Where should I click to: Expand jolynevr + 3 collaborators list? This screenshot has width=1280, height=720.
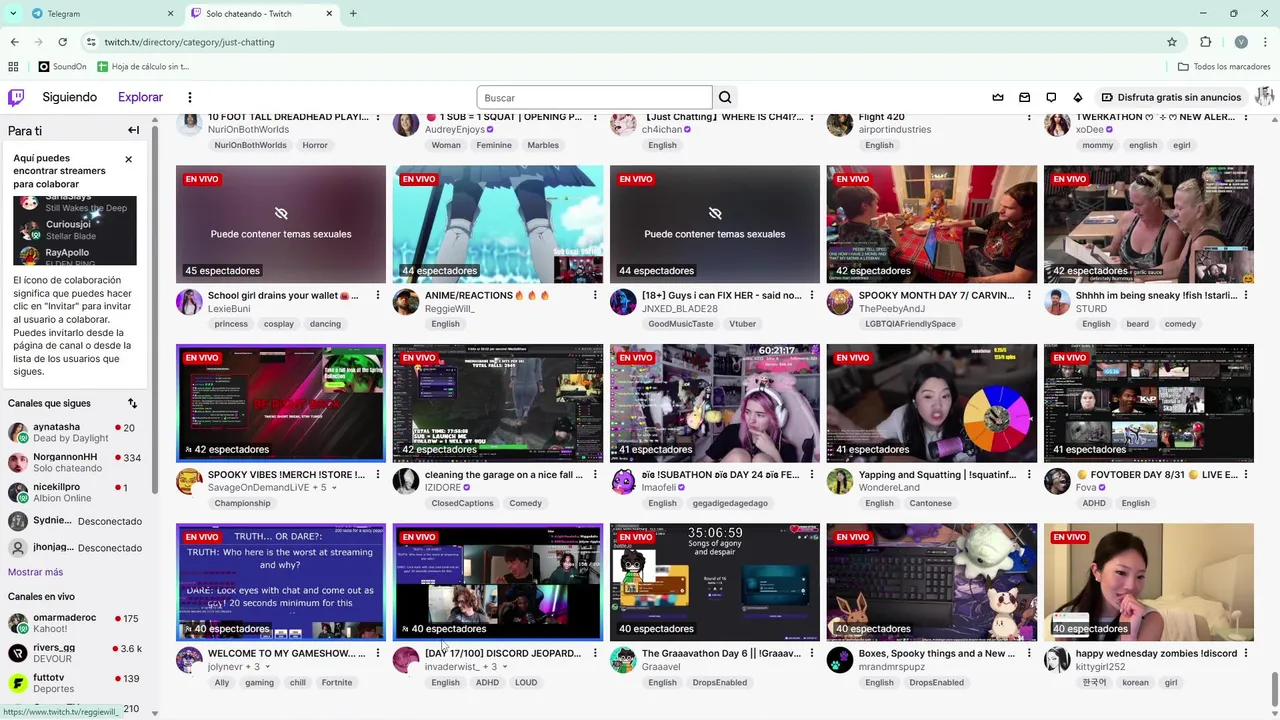270,667
